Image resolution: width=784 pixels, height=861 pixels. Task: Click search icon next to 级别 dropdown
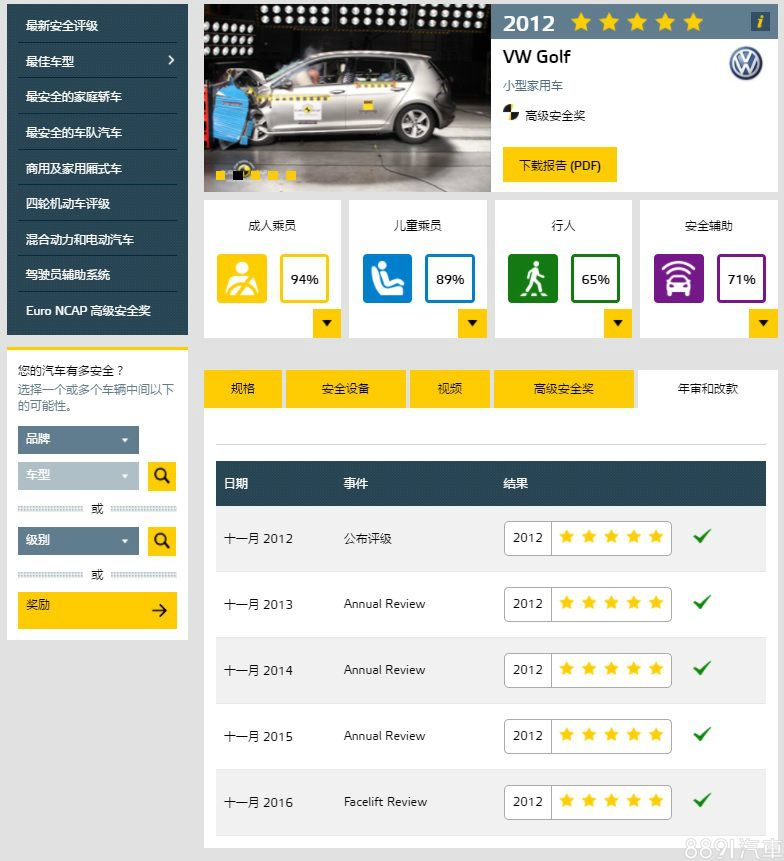click(x=162, y=541)
